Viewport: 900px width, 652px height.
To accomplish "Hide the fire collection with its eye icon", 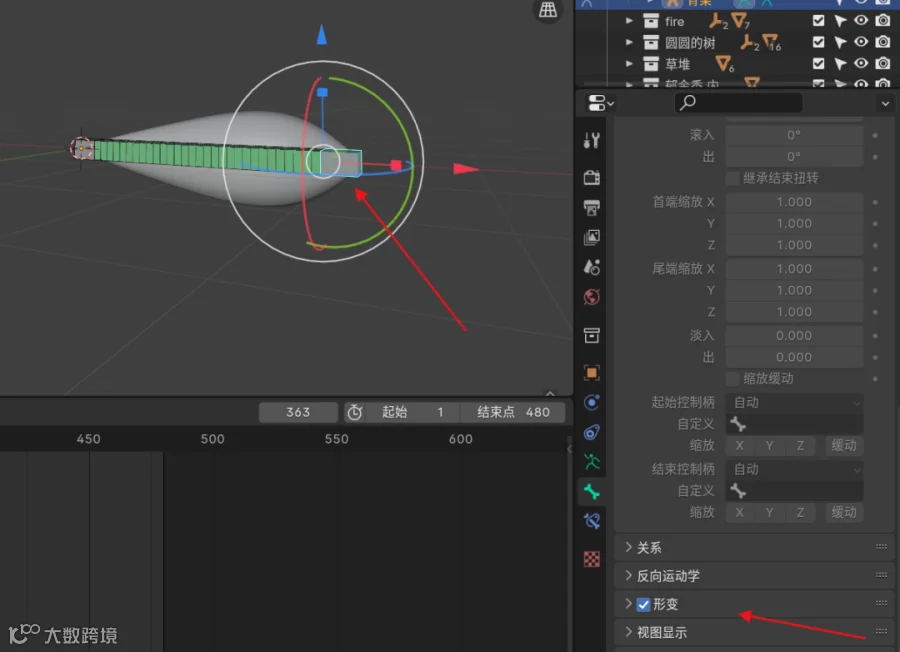I will 861,21.
